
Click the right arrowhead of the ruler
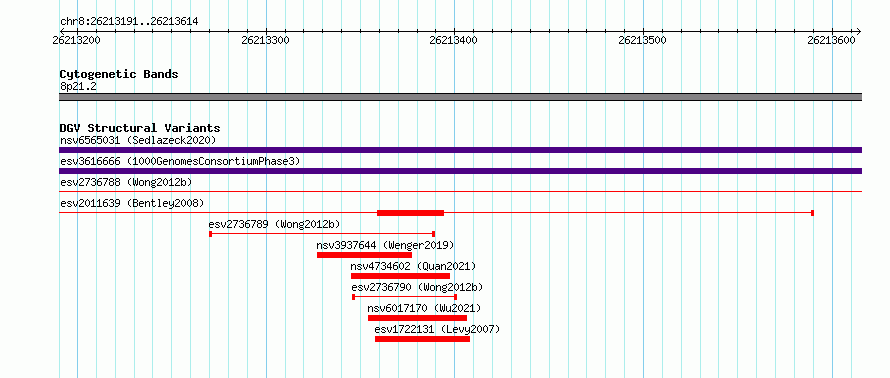(858, 31)
